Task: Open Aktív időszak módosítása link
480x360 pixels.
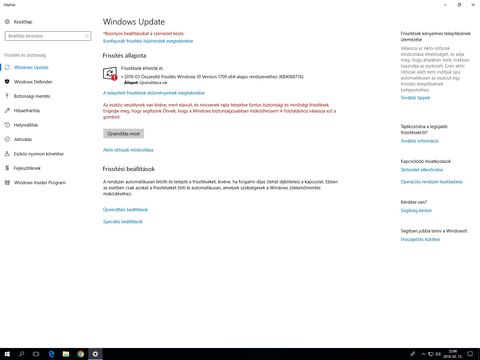Action: coord(128,150)
